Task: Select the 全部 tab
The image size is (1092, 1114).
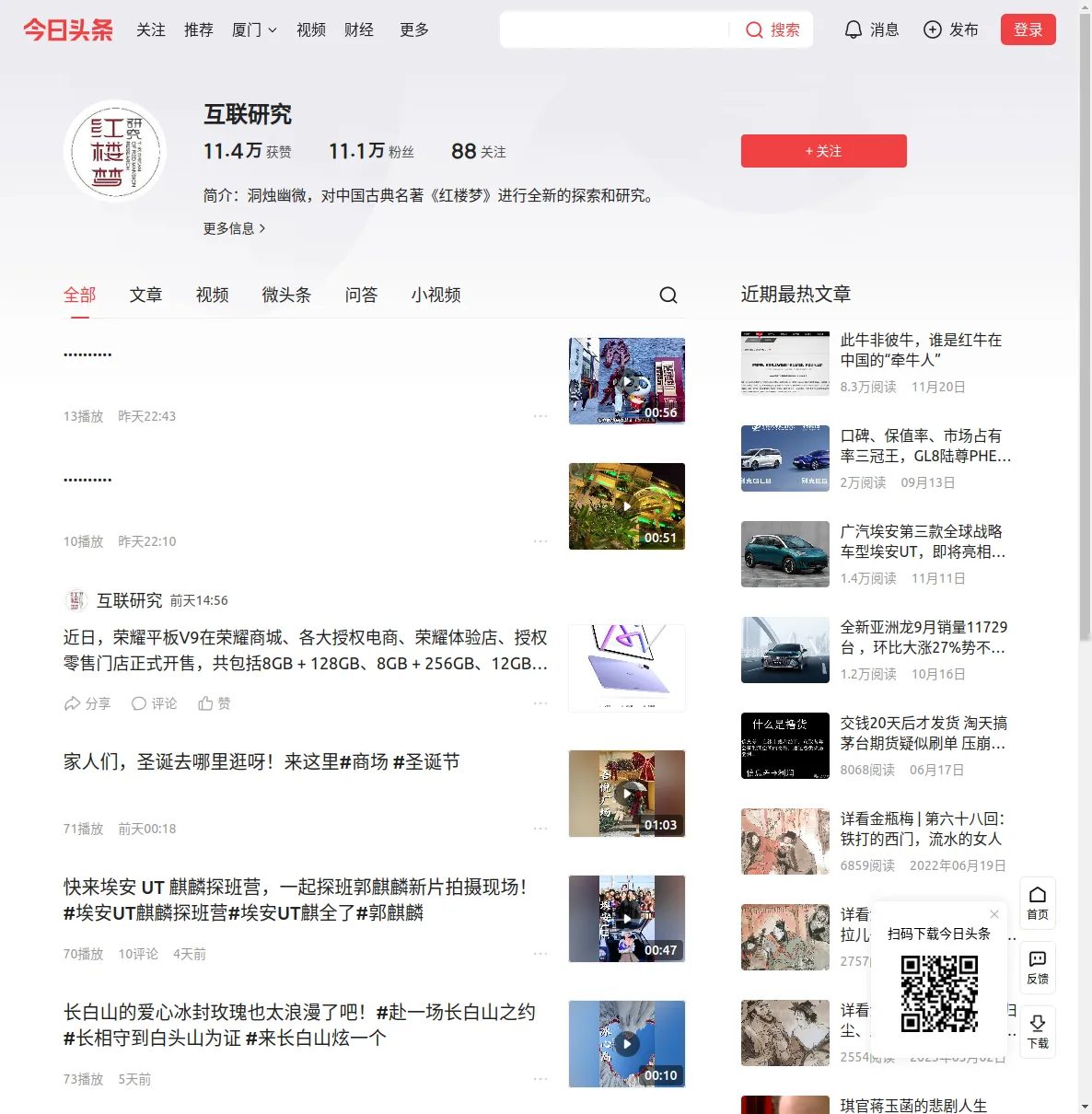Action: tap(80, 295)
